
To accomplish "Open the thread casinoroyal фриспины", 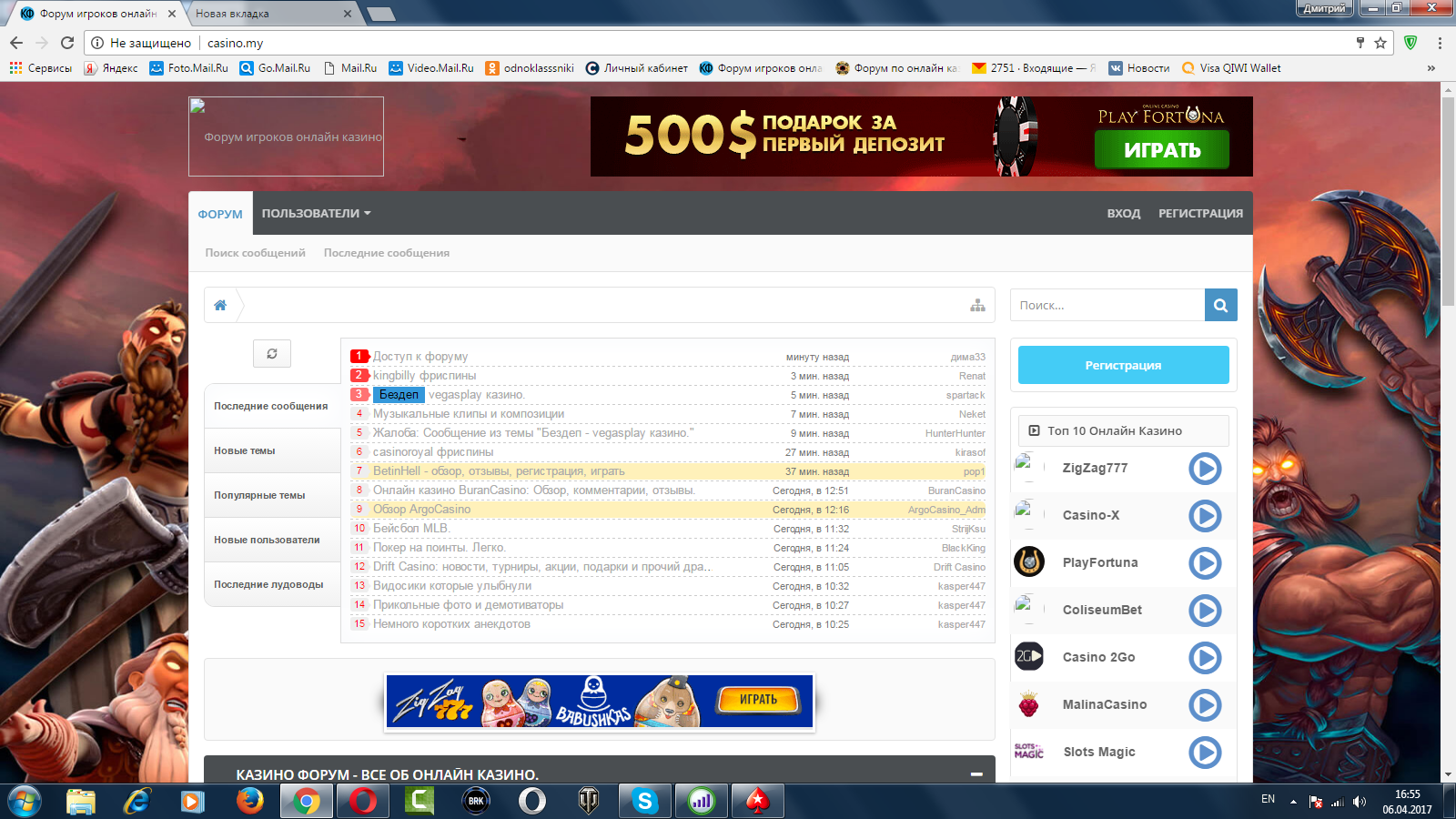I will (x=433, y=452).
